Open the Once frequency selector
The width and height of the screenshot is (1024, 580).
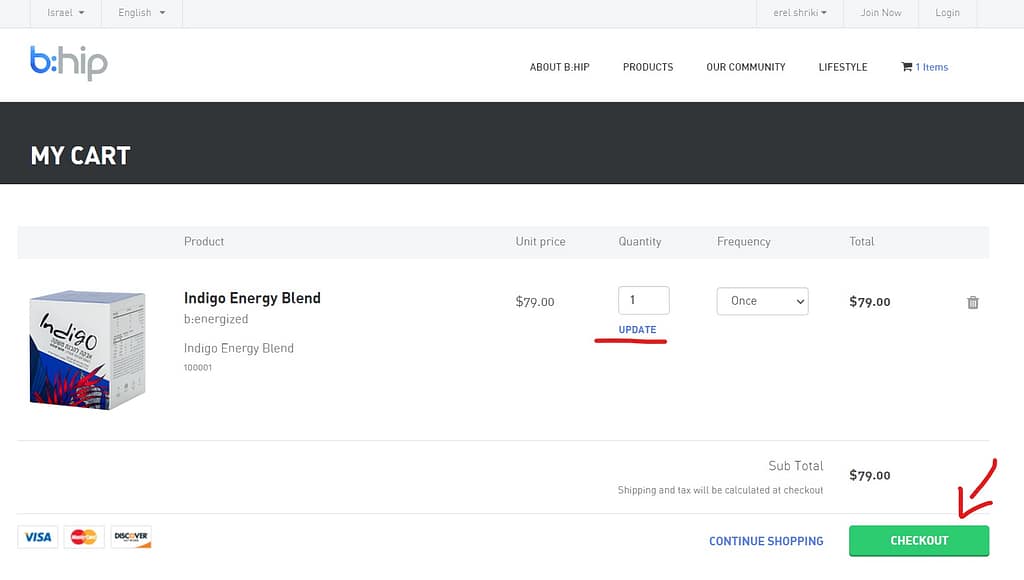point(762,301)
